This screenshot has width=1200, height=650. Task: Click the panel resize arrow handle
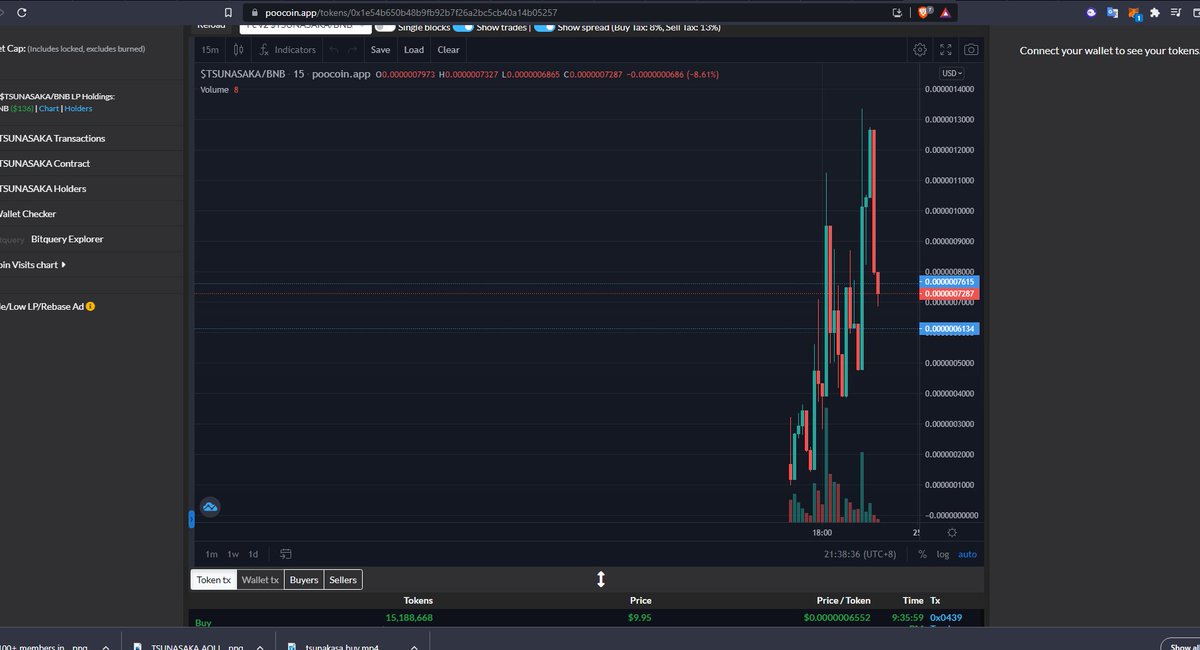click(x=601, y=579)
